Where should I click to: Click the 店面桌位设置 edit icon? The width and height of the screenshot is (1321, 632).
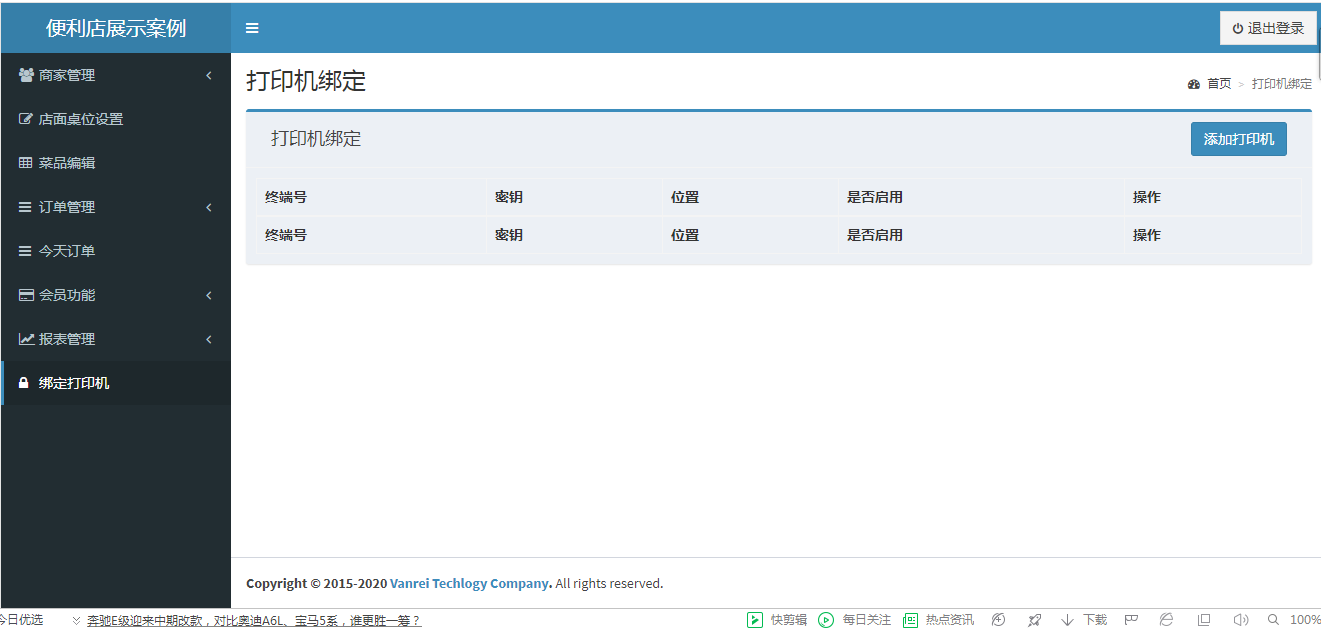coord(26,119)
